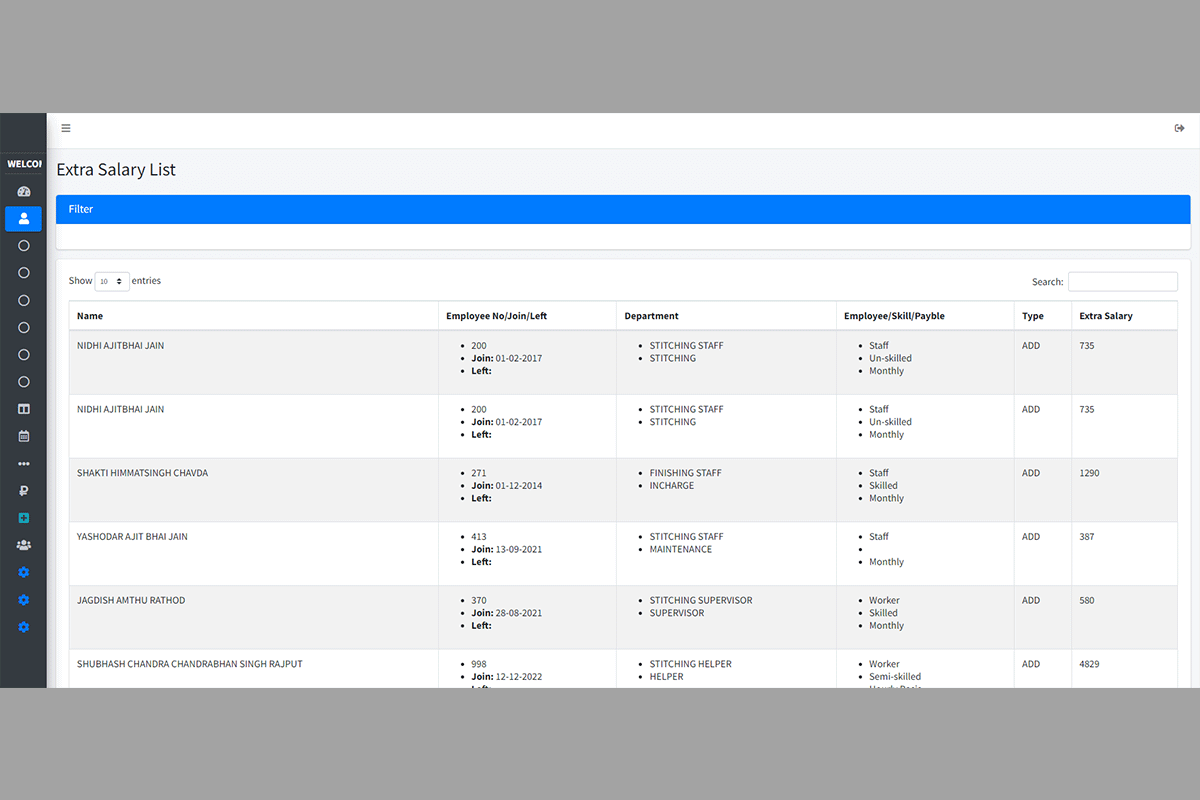Open the dashboard speedometer icon in the sidebar
This screenshot has width=1200, height=800.
[24, 191]
